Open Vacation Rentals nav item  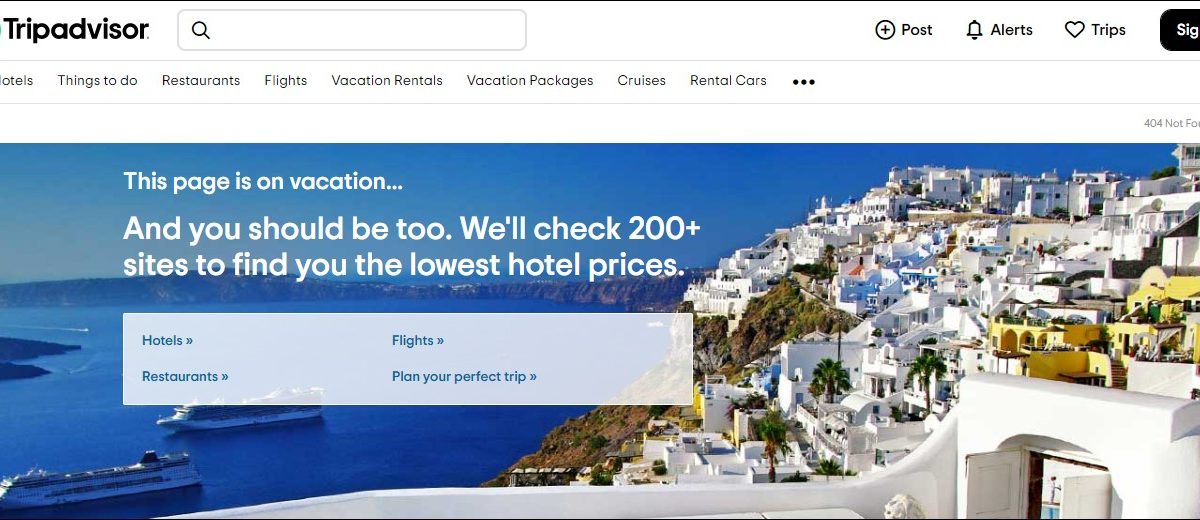[387, 81]
